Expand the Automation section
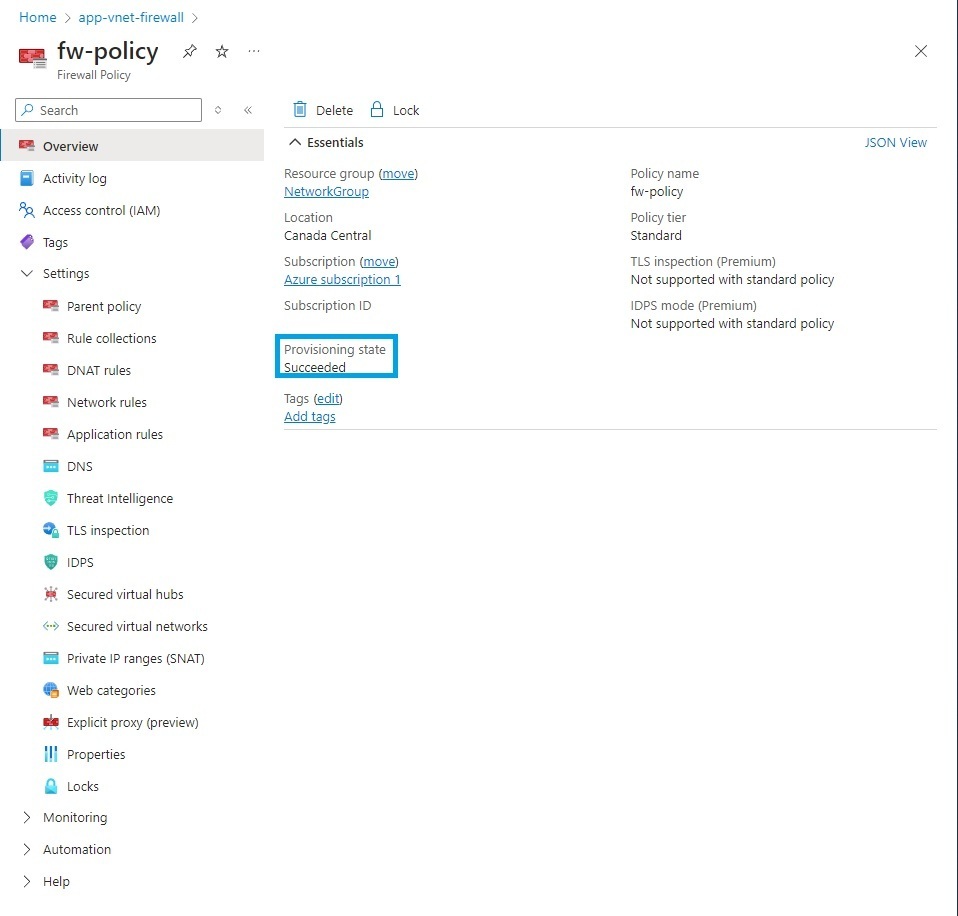Viewport: 958px width, 916px height. [27, 849]
